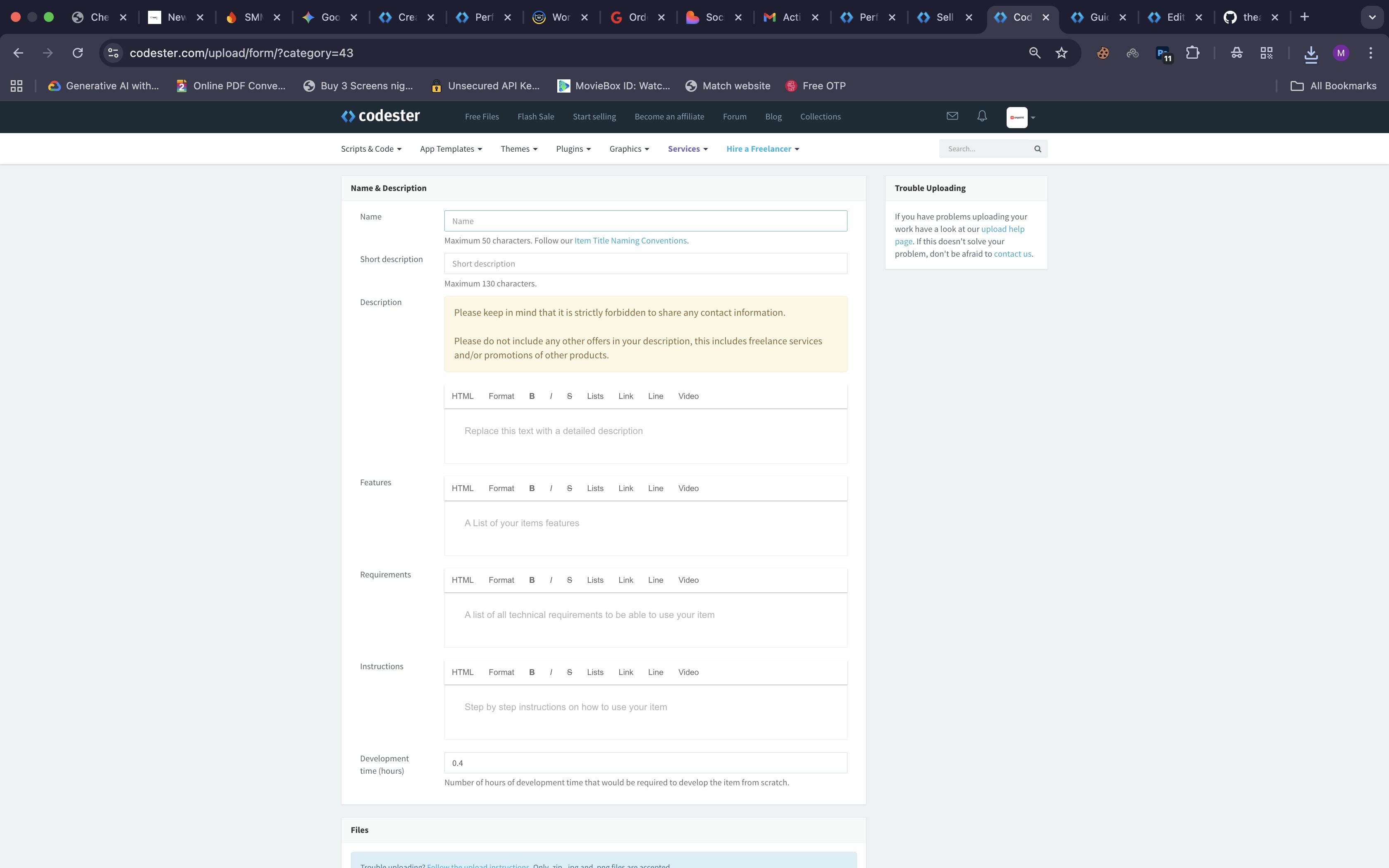Open Item Title Naming Conventions link

click(x=630, y=241)
